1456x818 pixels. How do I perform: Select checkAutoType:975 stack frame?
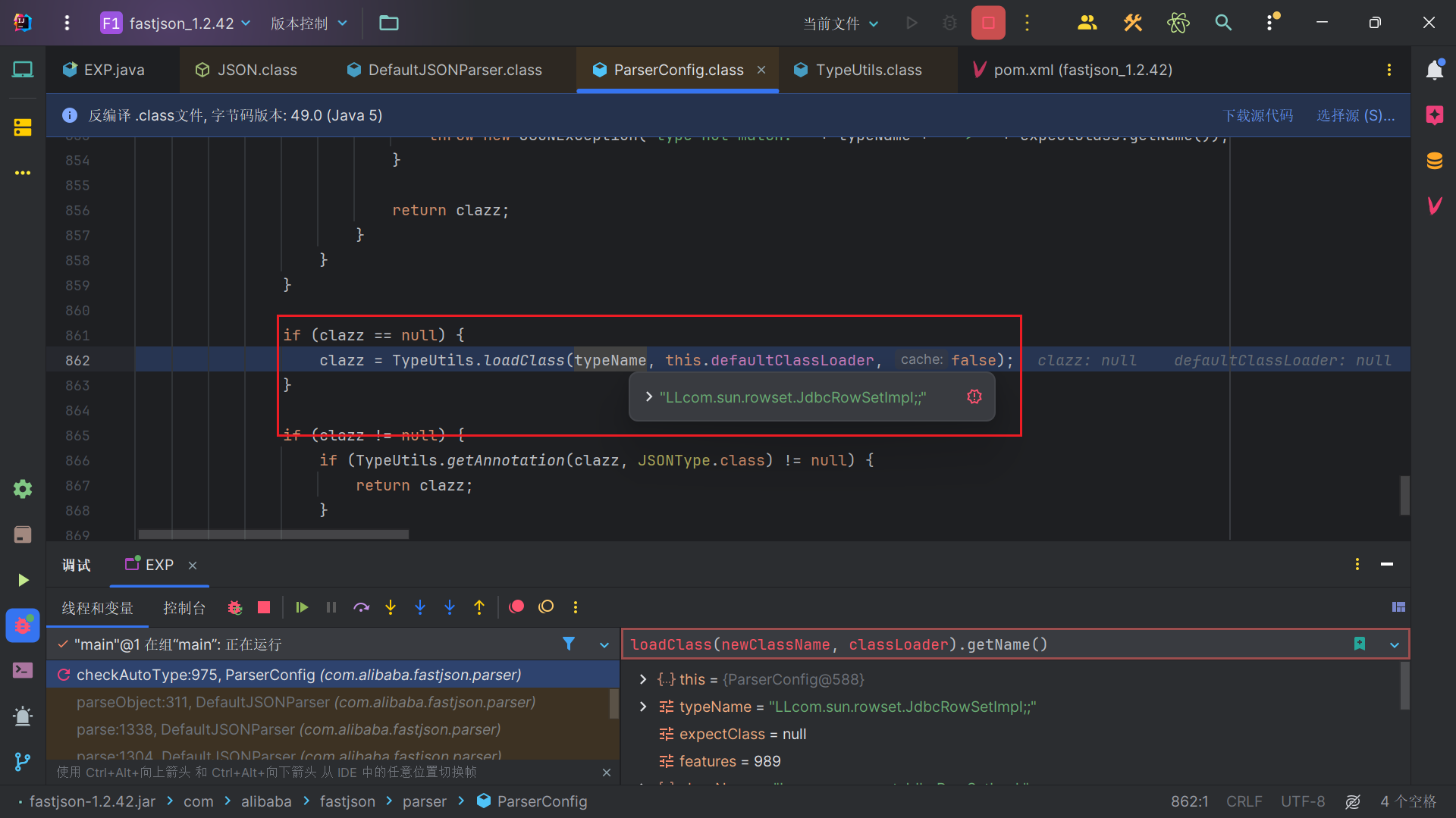[333, 675]
